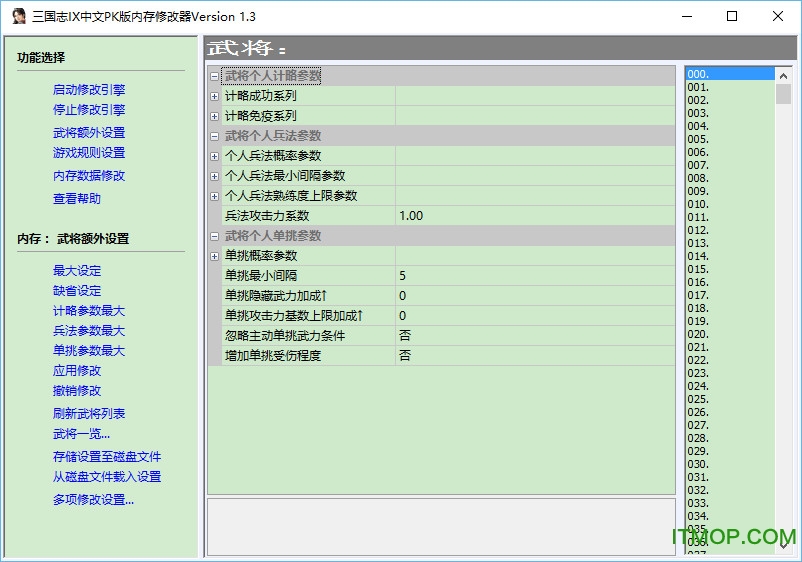Viewport: 802px width, 562px height.
Task: Close the memory editor window
Action: click(x=778, y=16)
